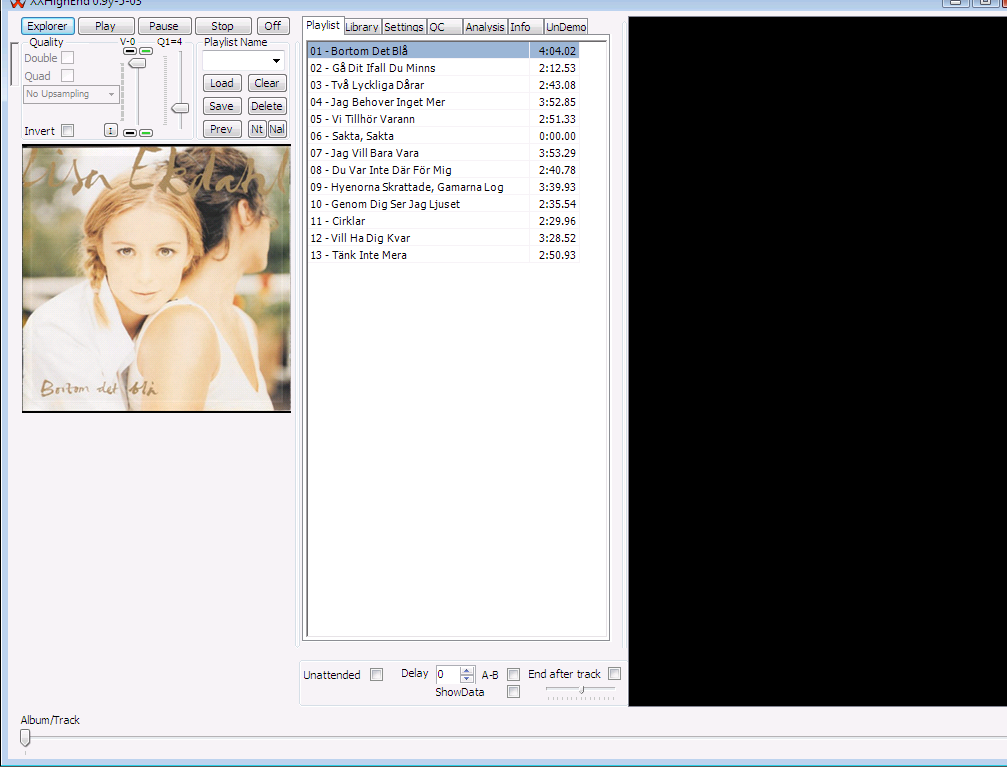Click the green indicator button above the volume slider
Viewport: 1007px width, 767px height.
click(x=146, y=51)
